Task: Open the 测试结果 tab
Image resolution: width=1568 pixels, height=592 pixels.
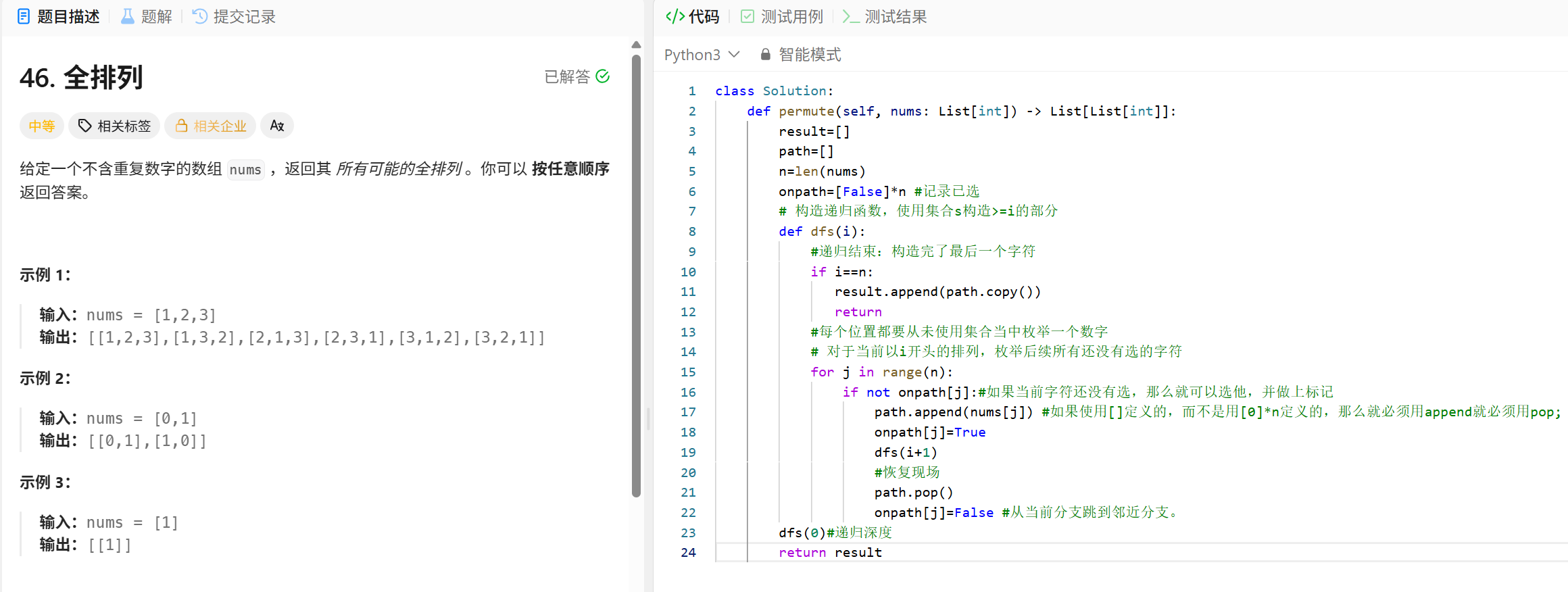Action: click(884, 16)
